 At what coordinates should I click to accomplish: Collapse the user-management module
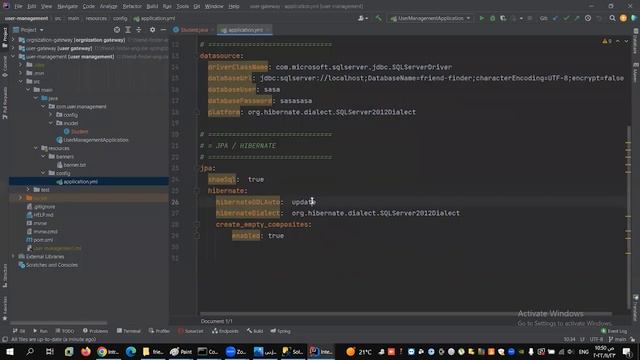(13, 57)
